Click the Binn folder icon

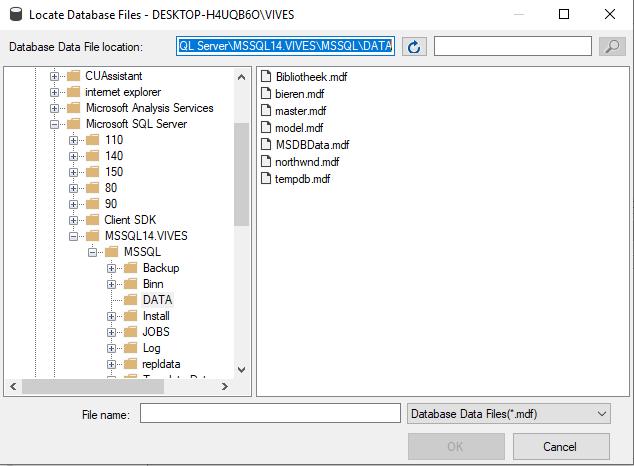point(131,284)
